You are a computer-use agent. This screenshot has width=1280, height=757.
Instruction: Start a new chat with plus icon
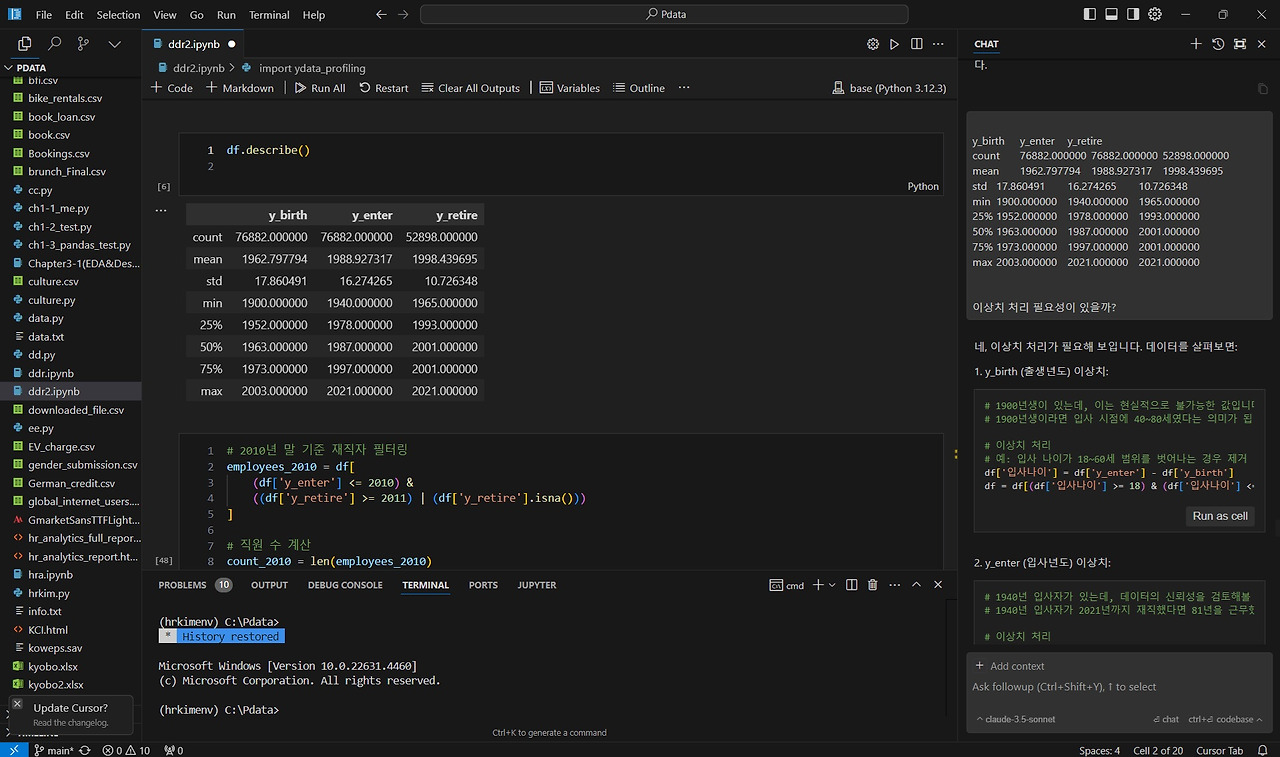pyautogui.click(x=1196, y=44)
